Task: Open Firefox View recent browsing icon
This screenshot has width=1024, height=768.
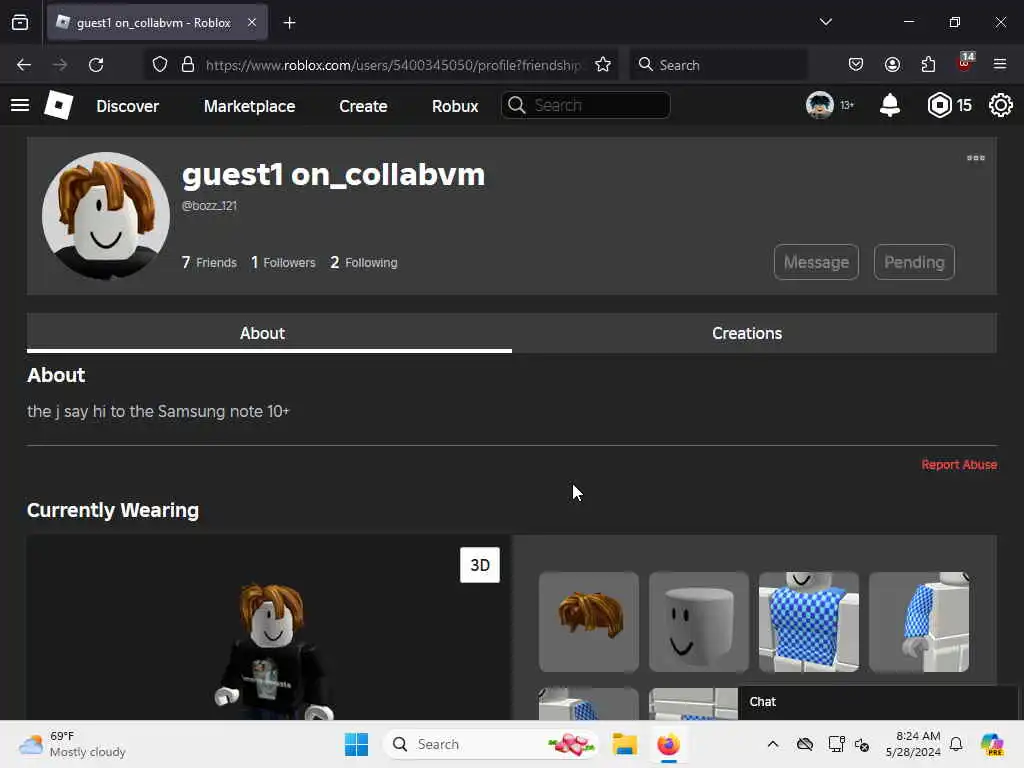Action: tap(20, 23)
